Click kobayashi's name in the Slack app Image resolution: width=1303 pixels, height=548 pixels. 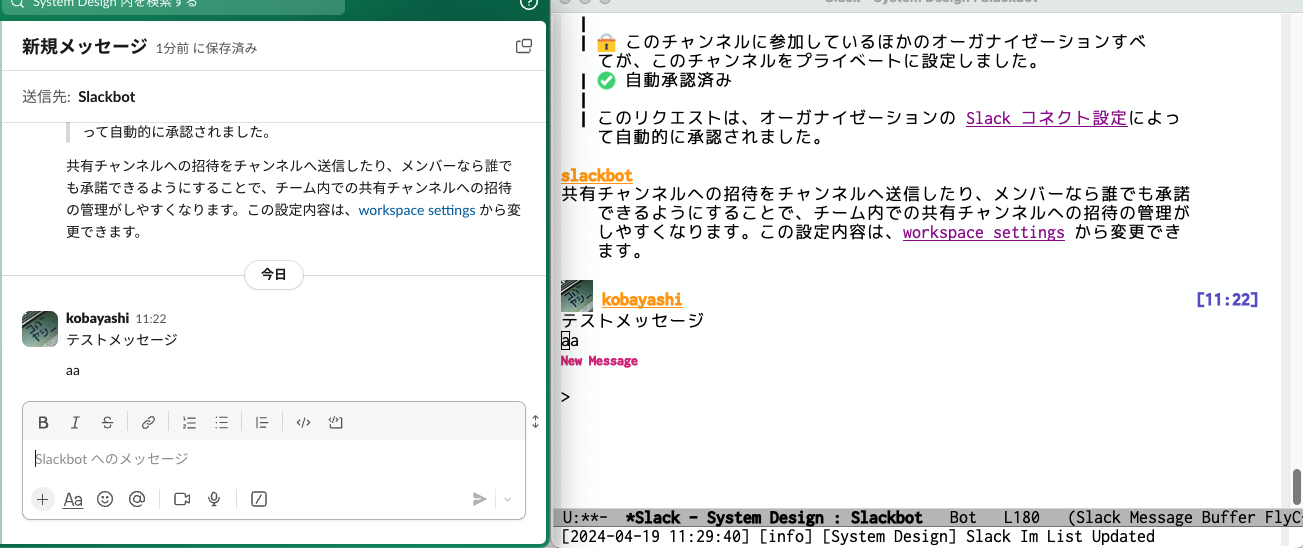click(97, 318)
